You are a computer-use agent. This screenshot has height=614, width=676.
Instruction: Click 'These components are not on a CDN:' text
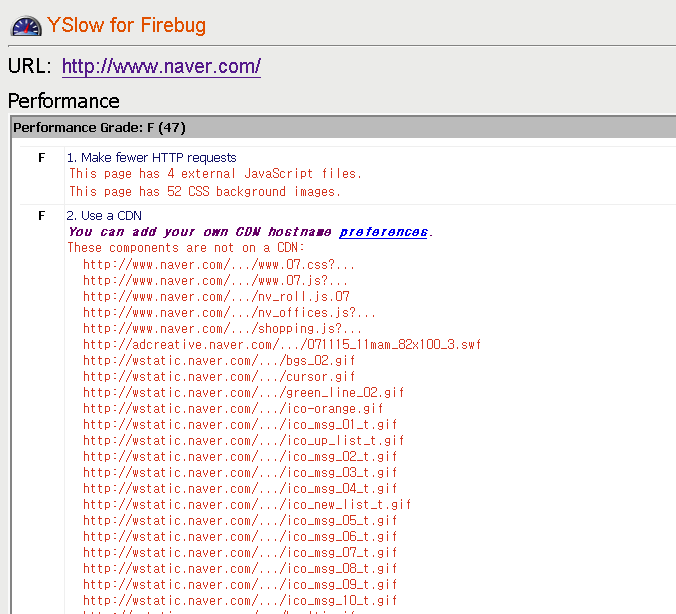(x=186, y=248)
